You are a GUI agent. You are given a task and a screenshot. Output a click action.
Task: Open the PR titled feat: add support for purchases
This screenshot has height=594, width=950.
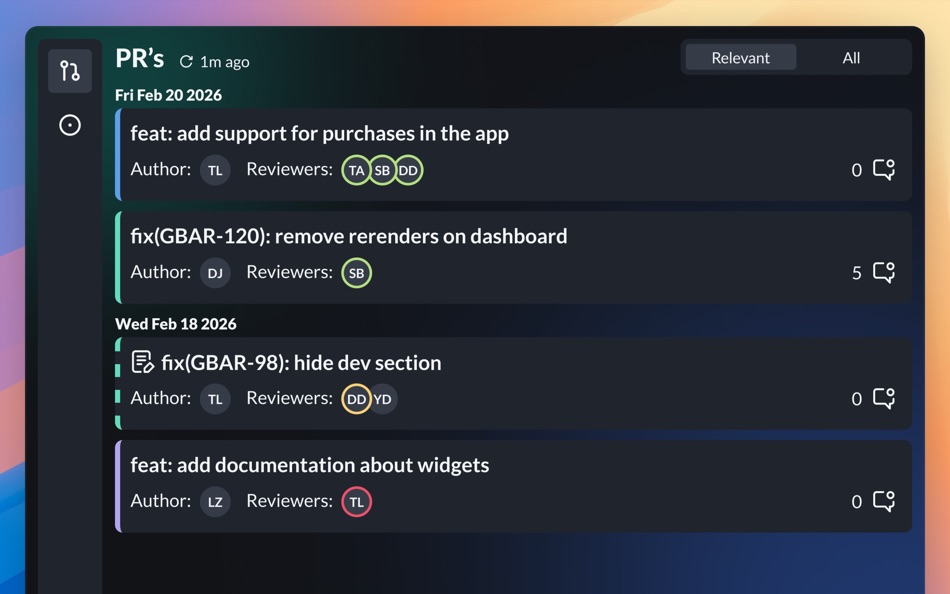pos(319,133)
